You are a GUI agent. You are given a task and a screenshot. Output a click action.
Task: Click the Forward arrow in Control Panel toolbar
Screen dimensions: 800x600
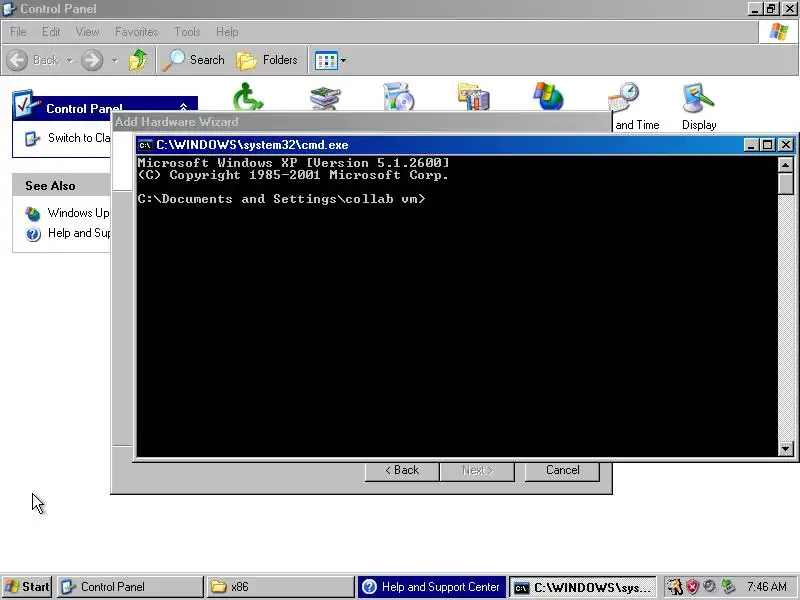pos(92,60)
